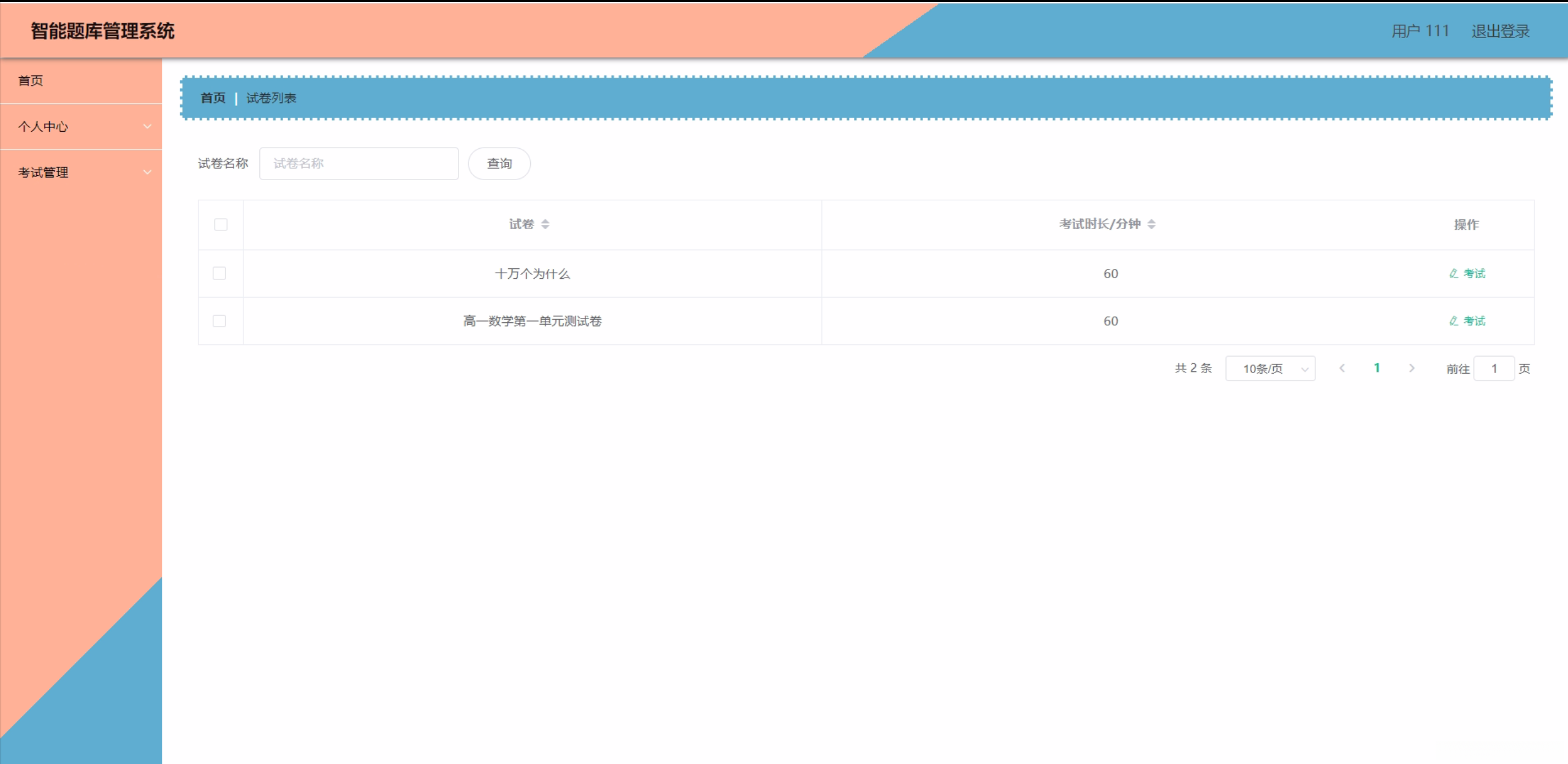Click exam pencil icon for 高一数学第一单元测试卷
Viewport: 1568px width, 764px height.
(x=1453, y=321)
